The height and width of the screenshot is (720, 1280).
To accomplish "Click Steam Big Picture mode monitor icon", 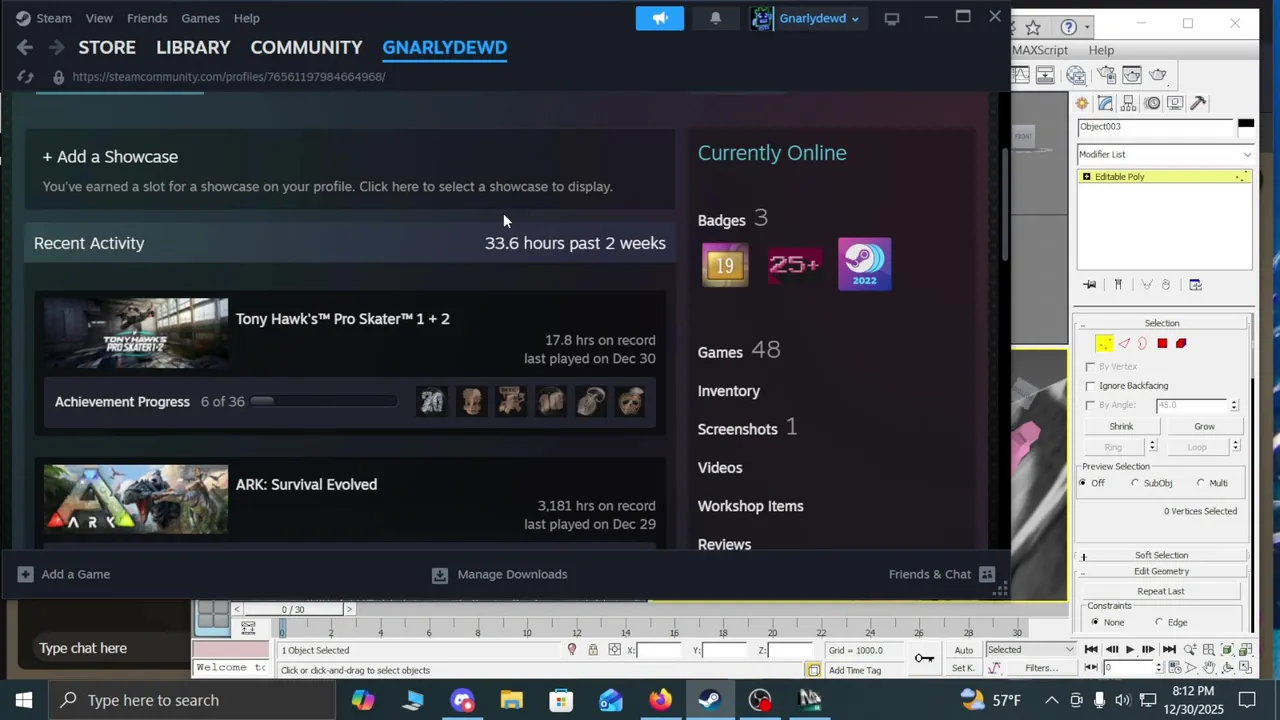I will [x=892, y=18].
